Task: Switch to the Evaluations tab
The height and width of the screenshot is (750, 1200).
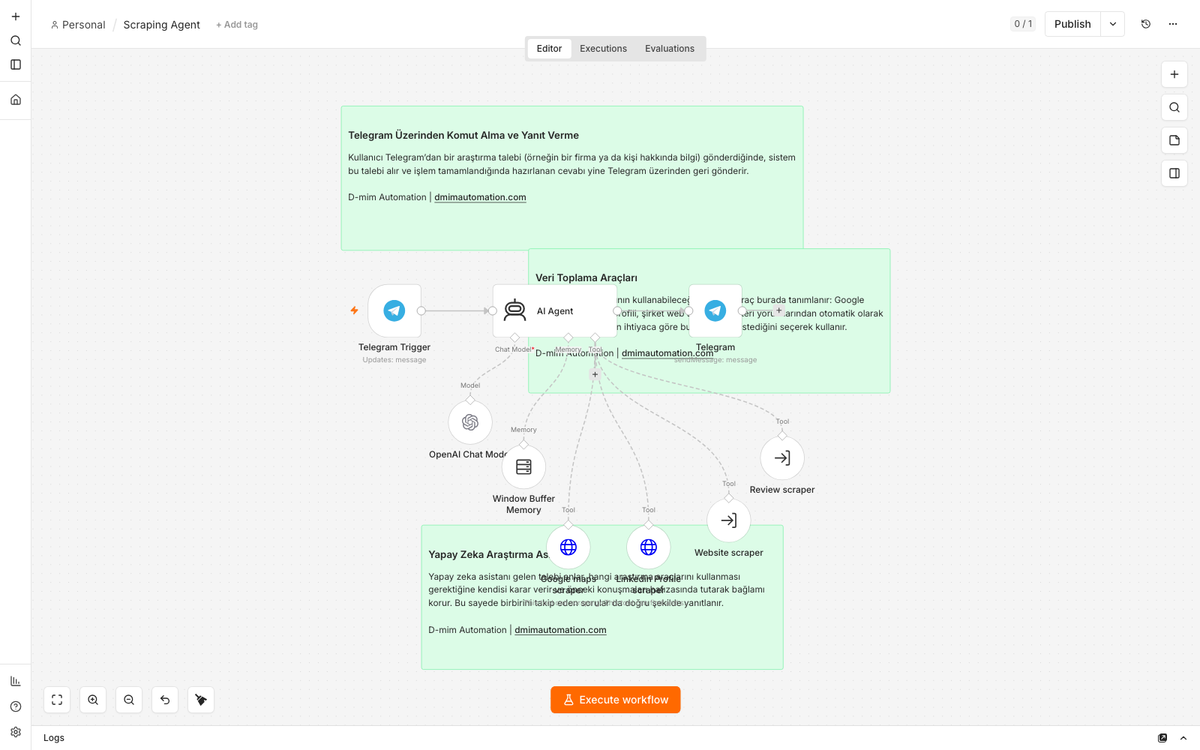Action: (x=669, y=48)
